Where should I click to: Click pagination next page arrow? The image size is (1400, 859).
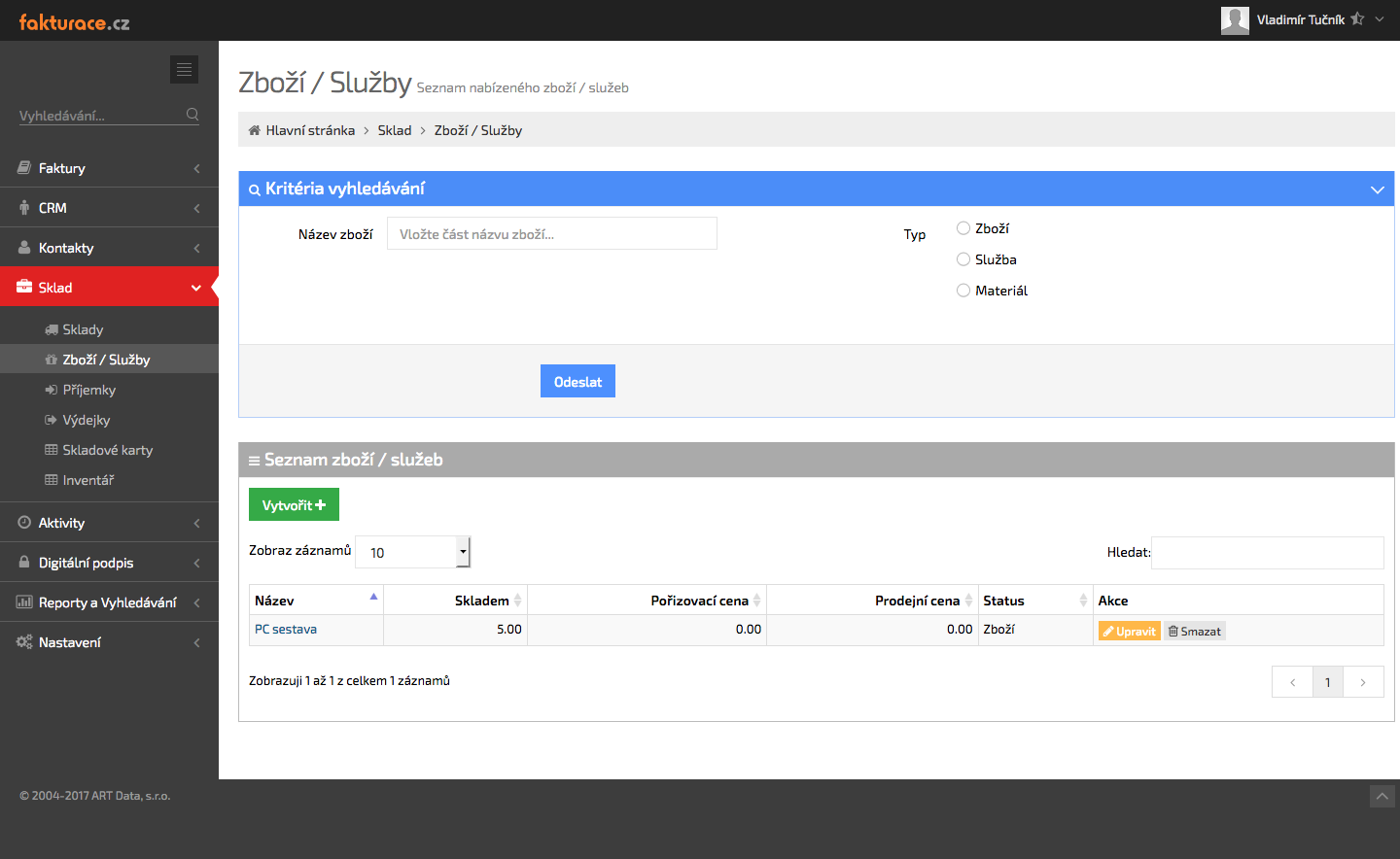(1363, 682)
